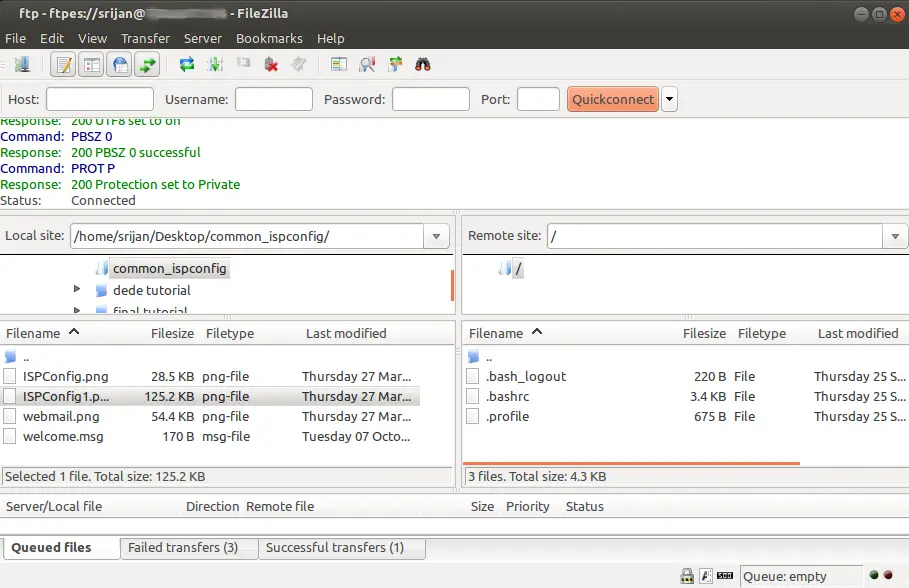
Task: Open the Site Manager icon
Action: point(22,64)
